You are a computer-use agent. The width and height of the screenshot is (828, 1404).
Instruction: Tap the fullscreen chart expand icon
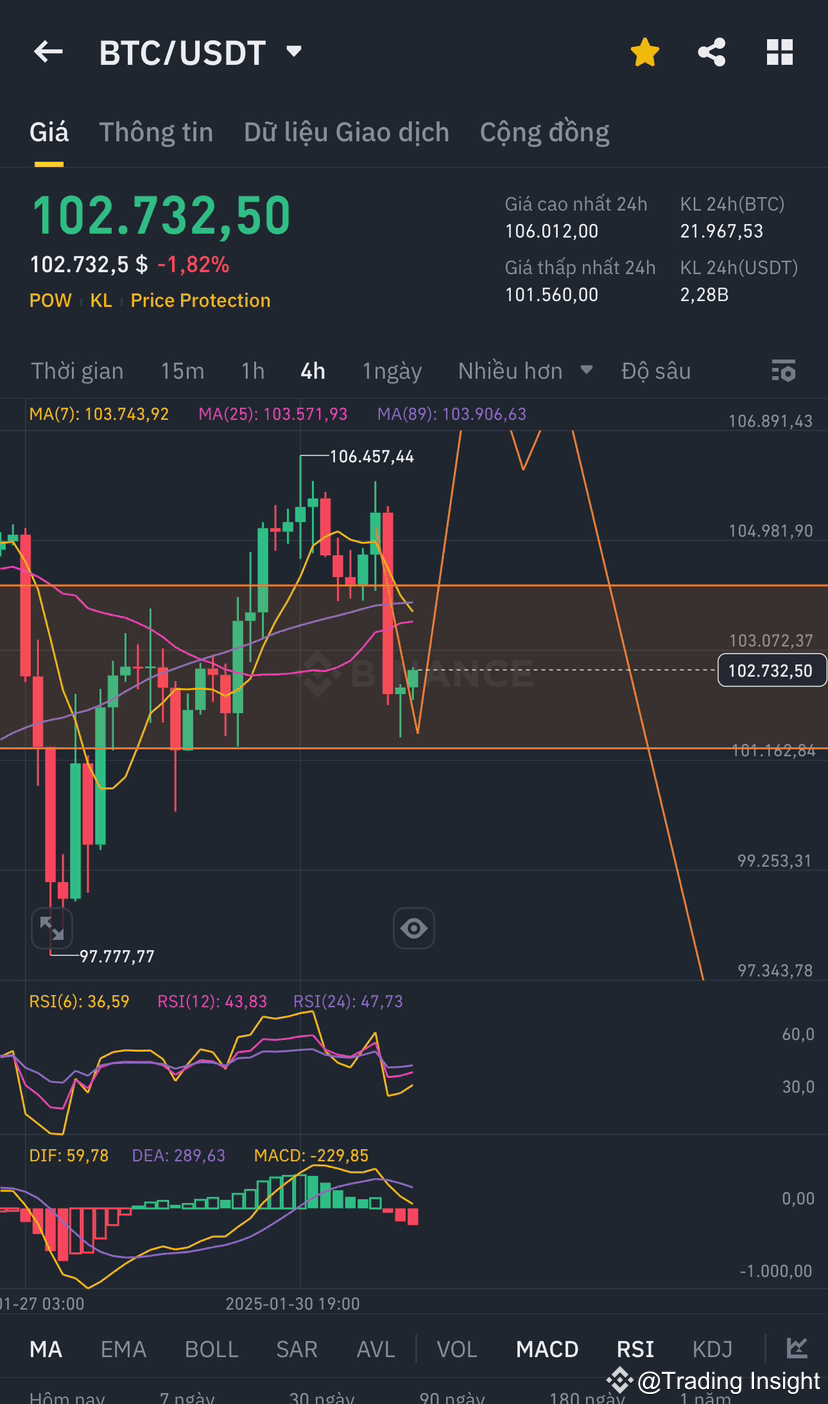pos(52,928)
